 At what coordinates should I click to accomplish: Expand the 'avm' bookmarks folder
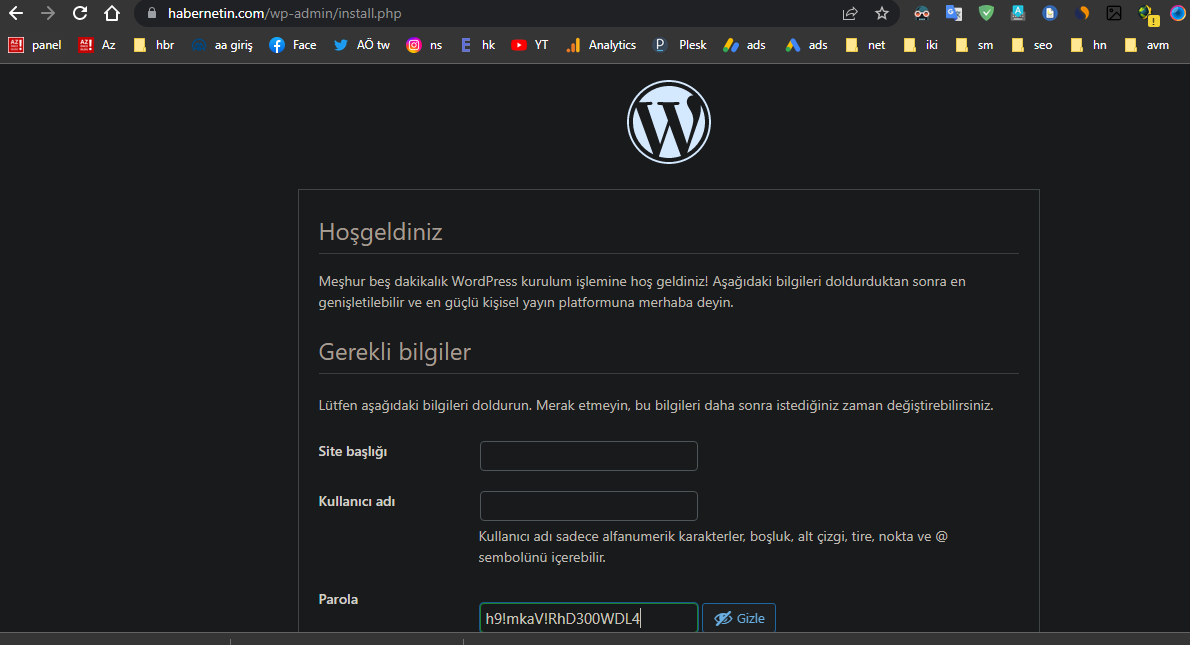1147,46
